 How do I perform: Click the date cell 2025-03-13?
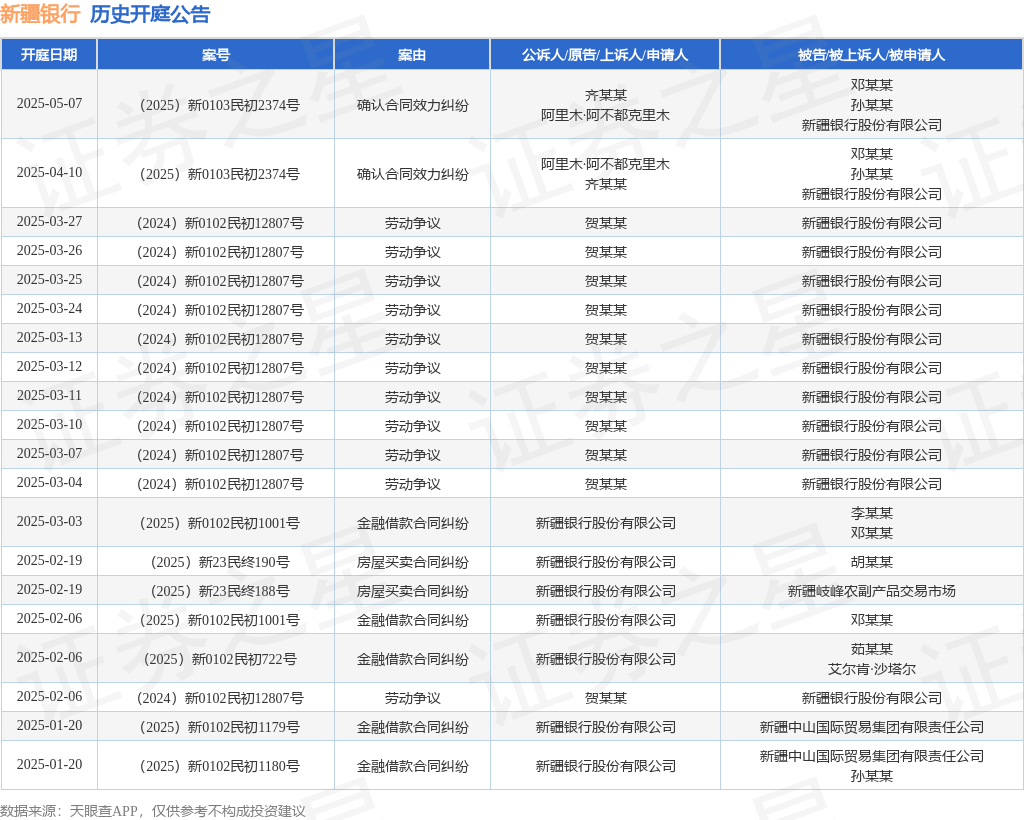click(50, 338)
